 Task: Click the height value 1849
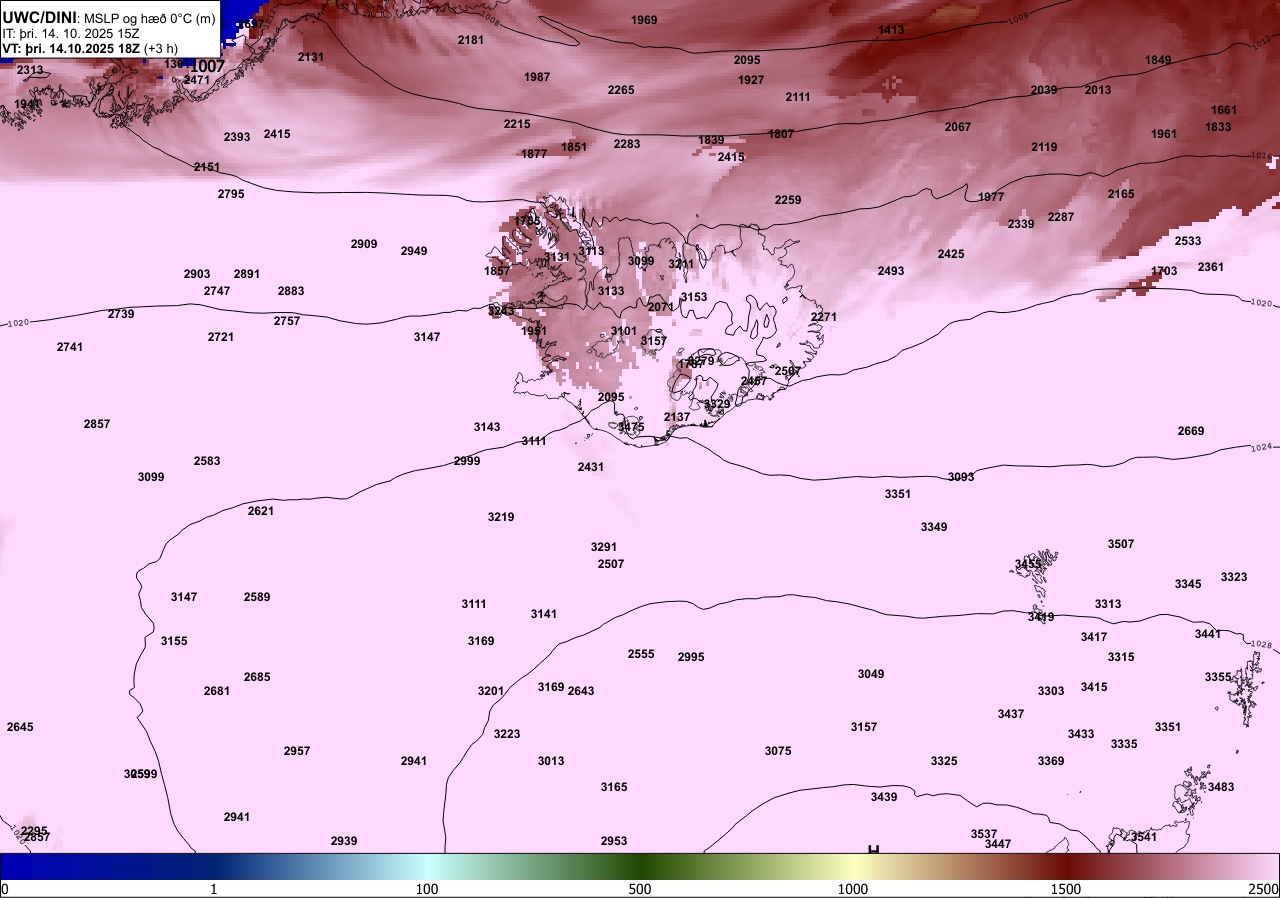coord(1158,60)
